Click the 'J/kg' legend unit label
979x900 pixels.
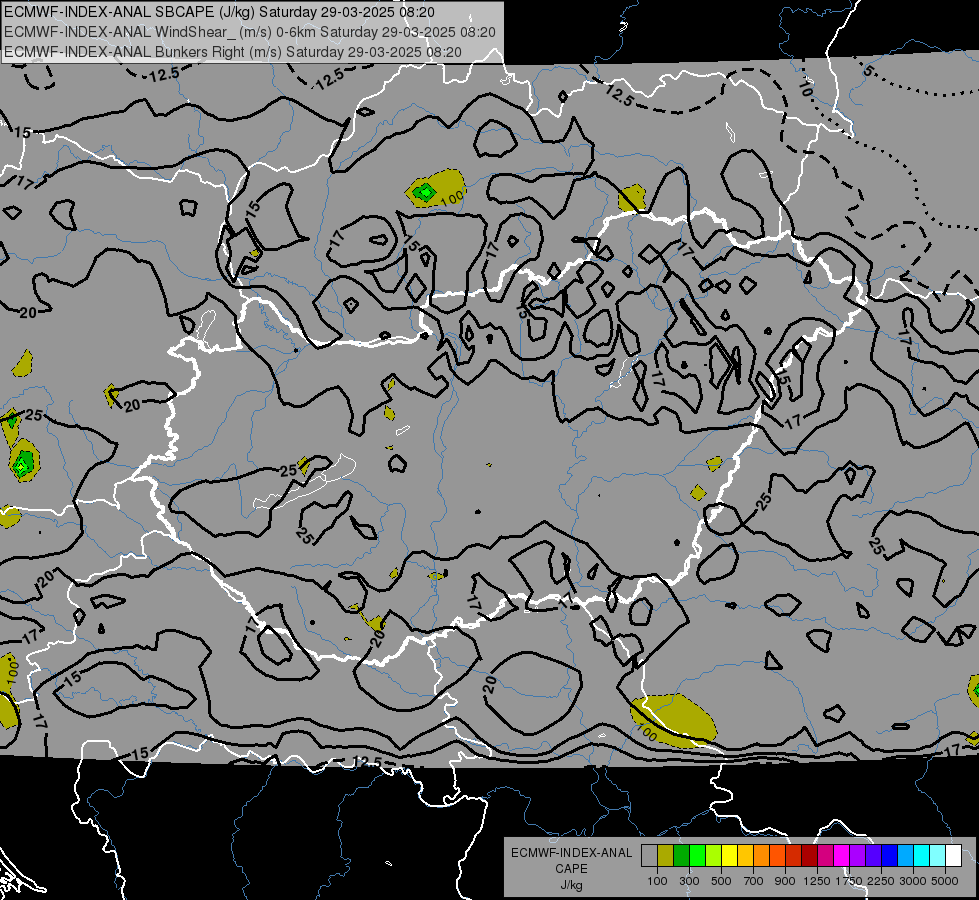(571, 885)
